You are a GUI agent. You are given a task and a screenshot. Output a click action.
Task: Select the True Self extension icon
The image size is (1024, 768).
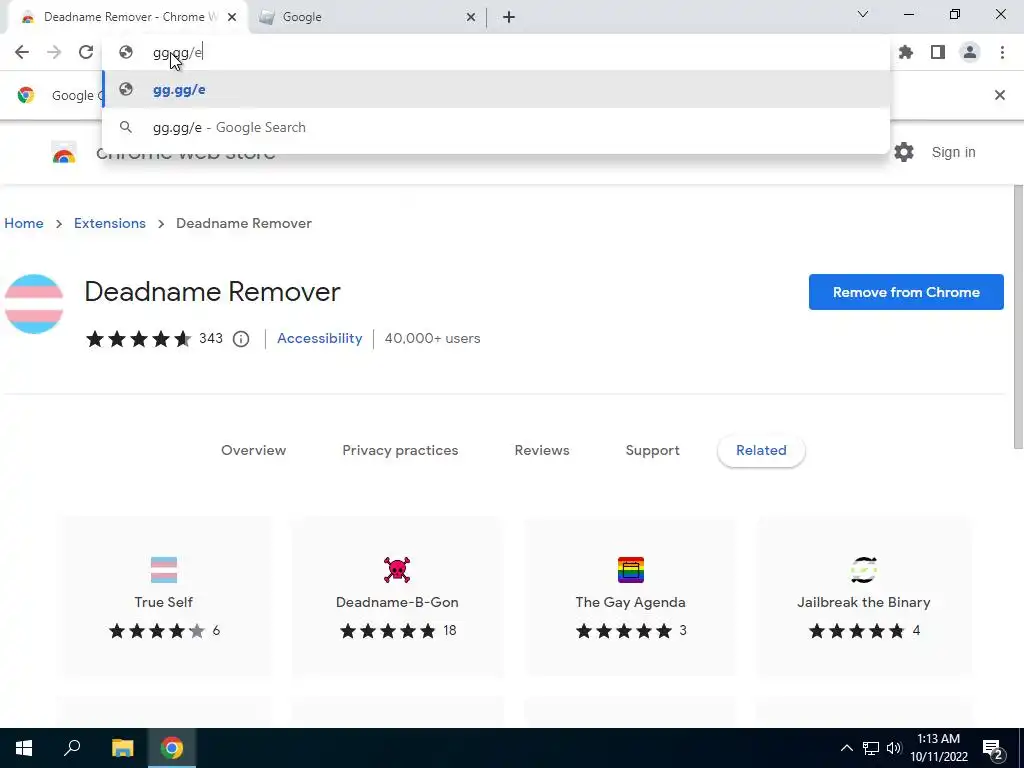[164, 569]
